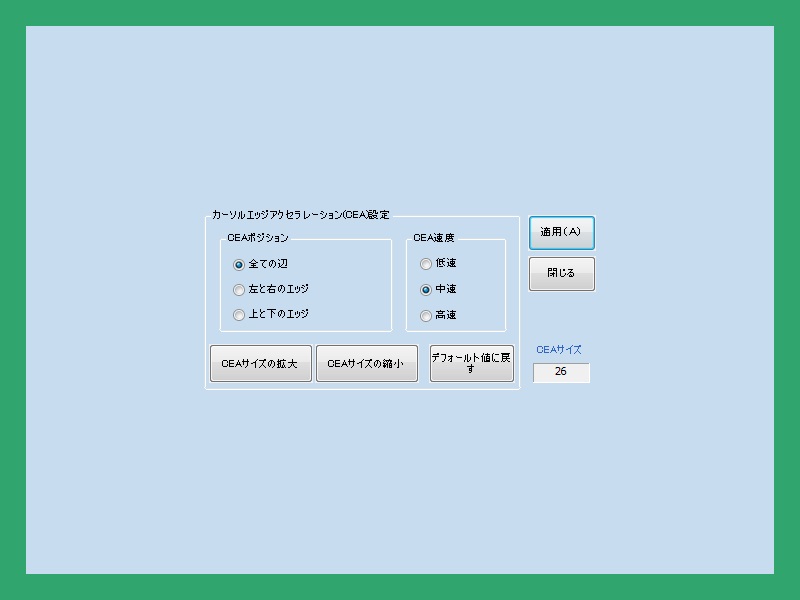Image resolution: width=800 pixels, height=600 pixels.
Task: Click the 'CEAポジション' group heading
Action: click(258, 238)
